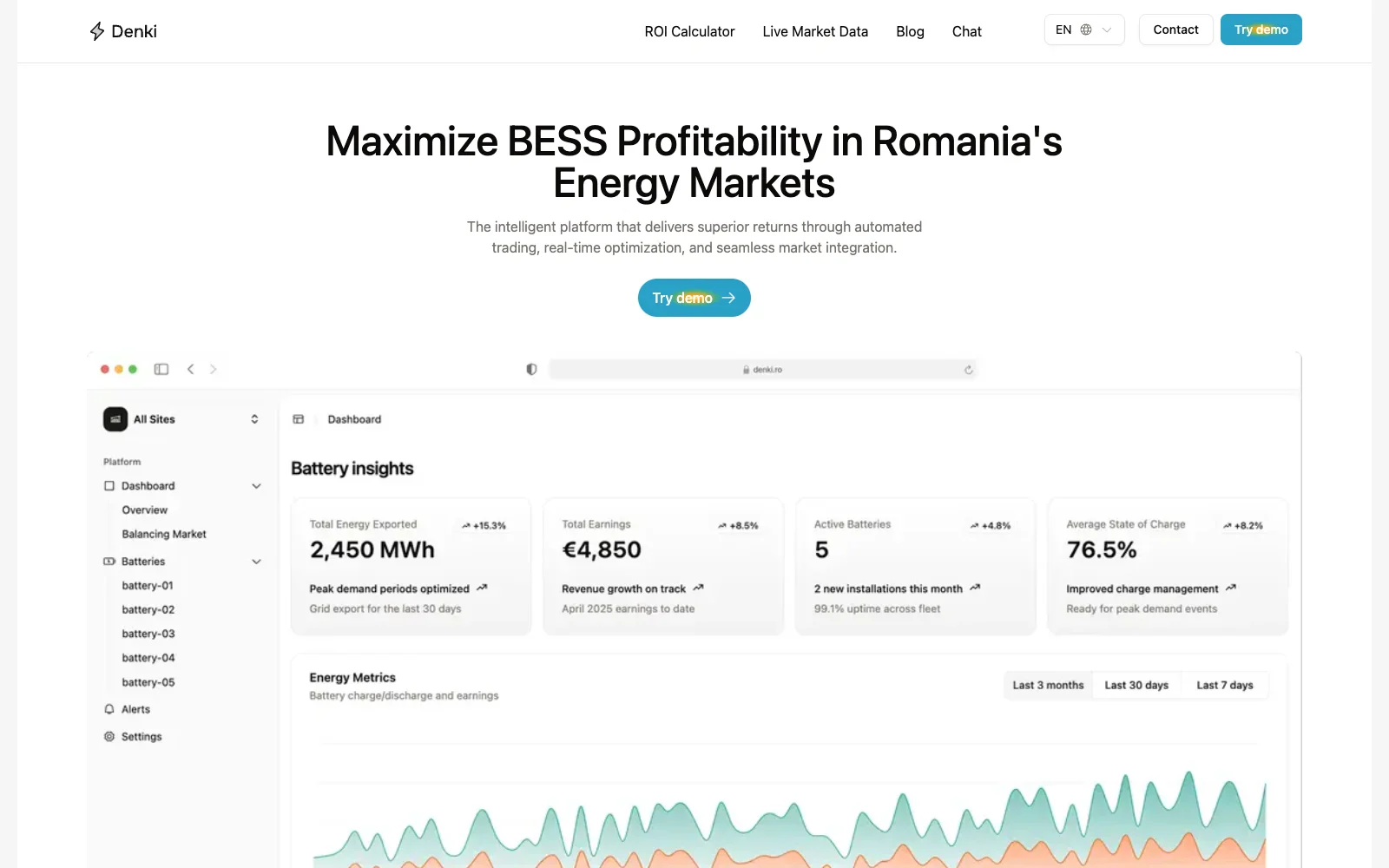Screen dimensions: 1389x868
Task: Click the +8.5% trend badge
Action: click(x=738, y=525)
